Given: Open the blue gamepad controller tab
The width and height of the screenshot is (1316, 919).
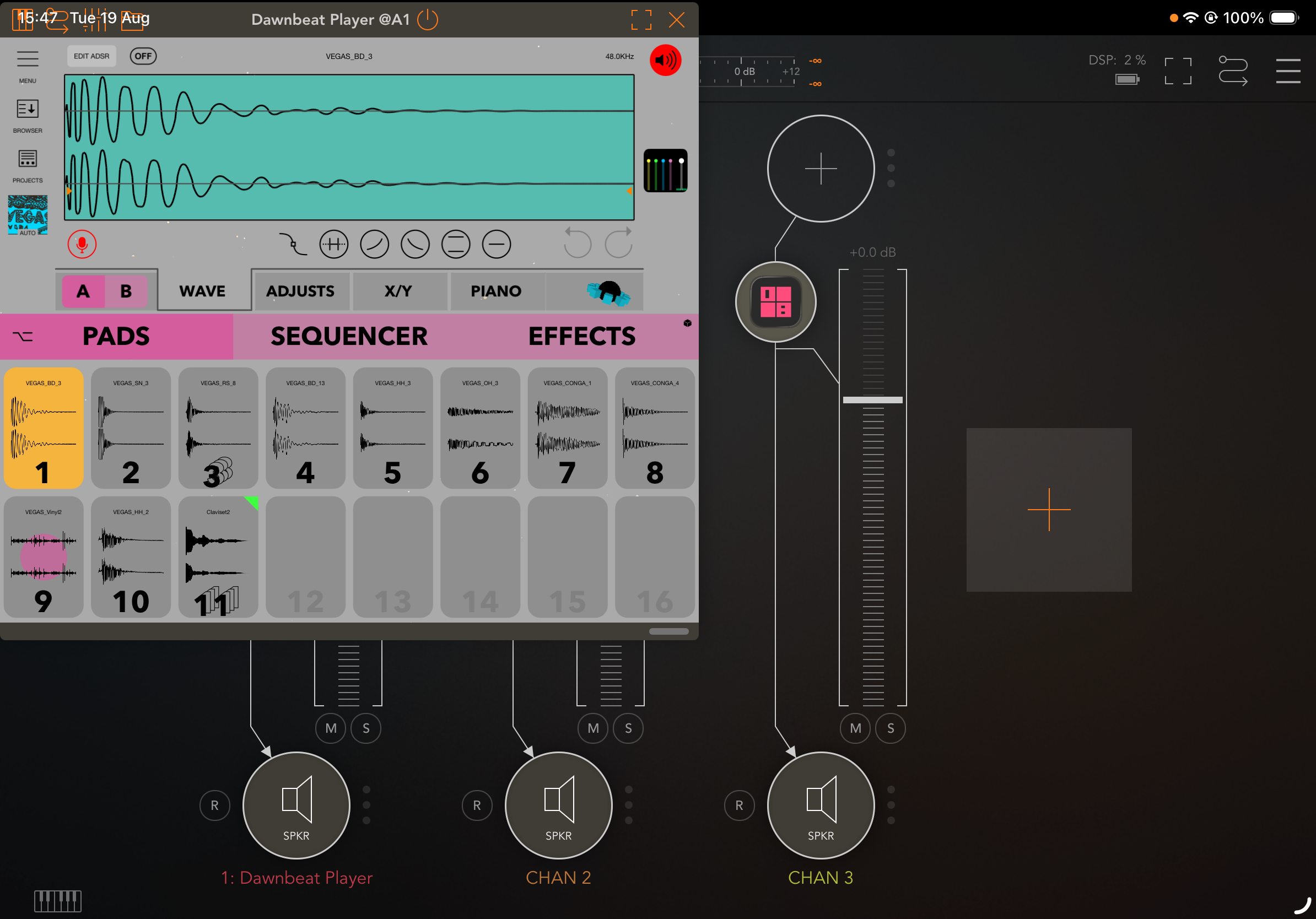Looking at the screenshot, I should tap(609, 292).
